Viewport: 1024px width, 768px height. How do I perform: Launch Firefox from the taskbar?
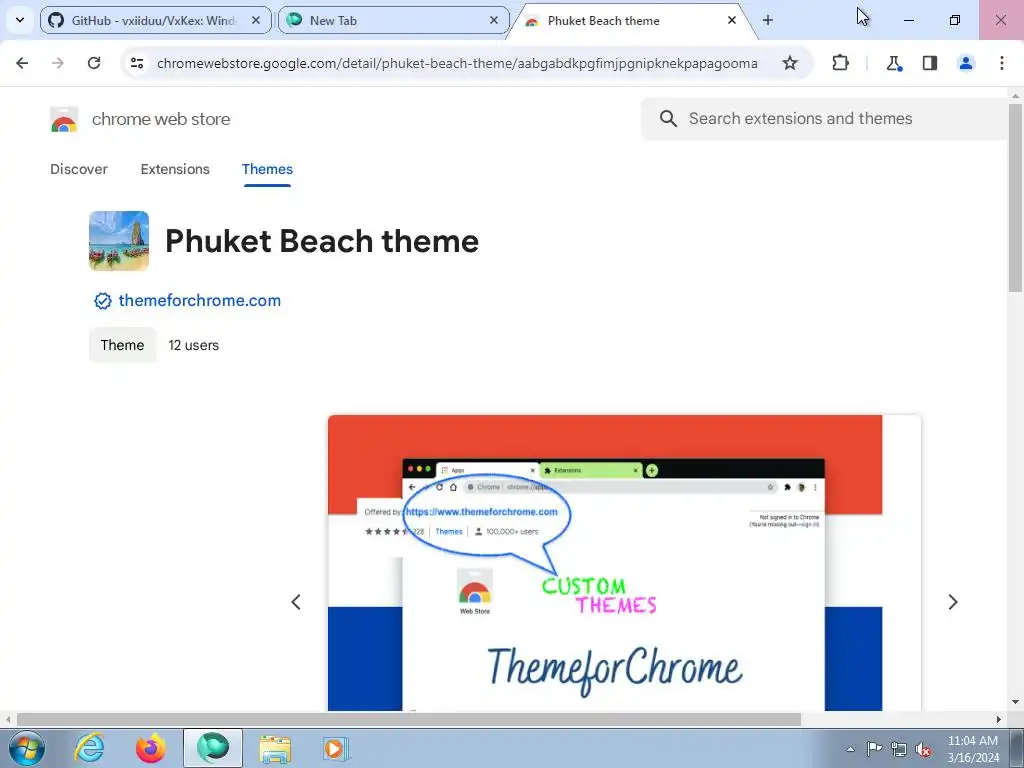click(x=151, y=748)
